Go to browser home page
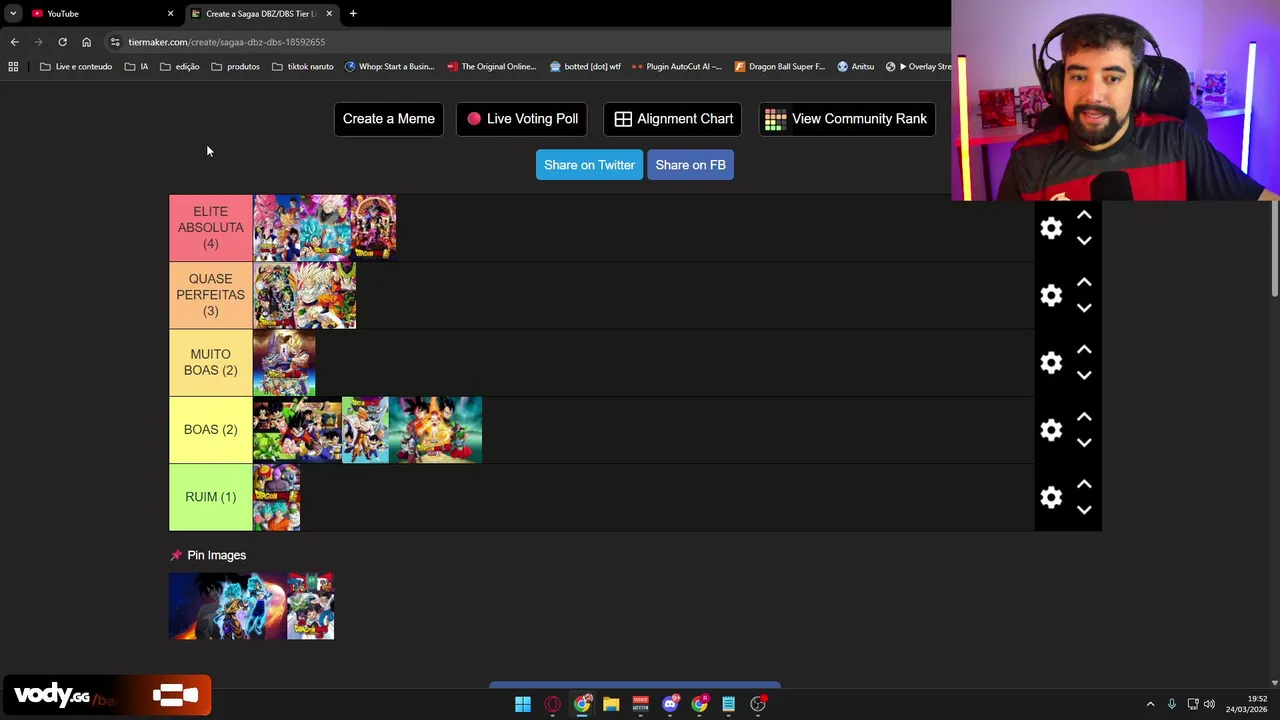Viewport: 1280px width, 720px height. coord(86,42)
